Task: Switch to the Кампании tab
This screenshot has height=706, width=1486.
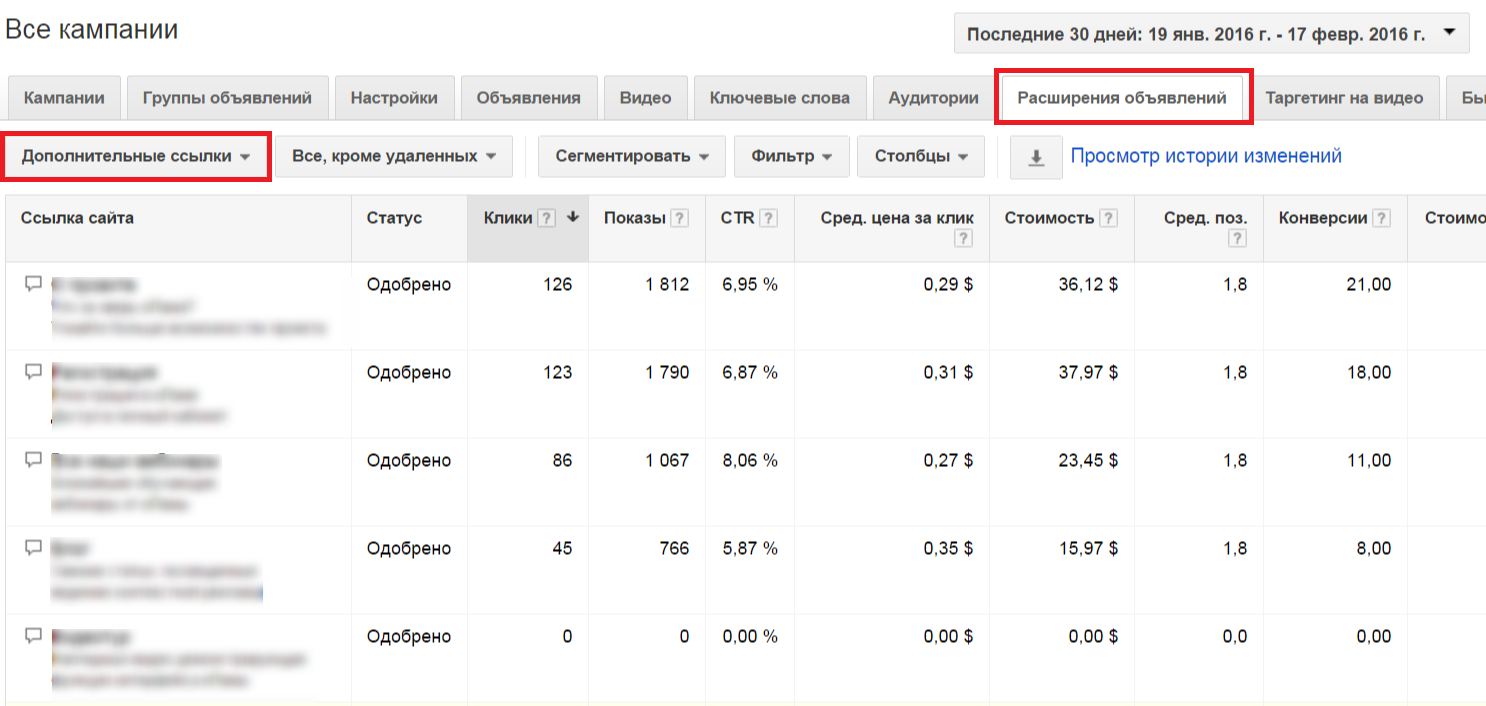Action: (64, 98)
